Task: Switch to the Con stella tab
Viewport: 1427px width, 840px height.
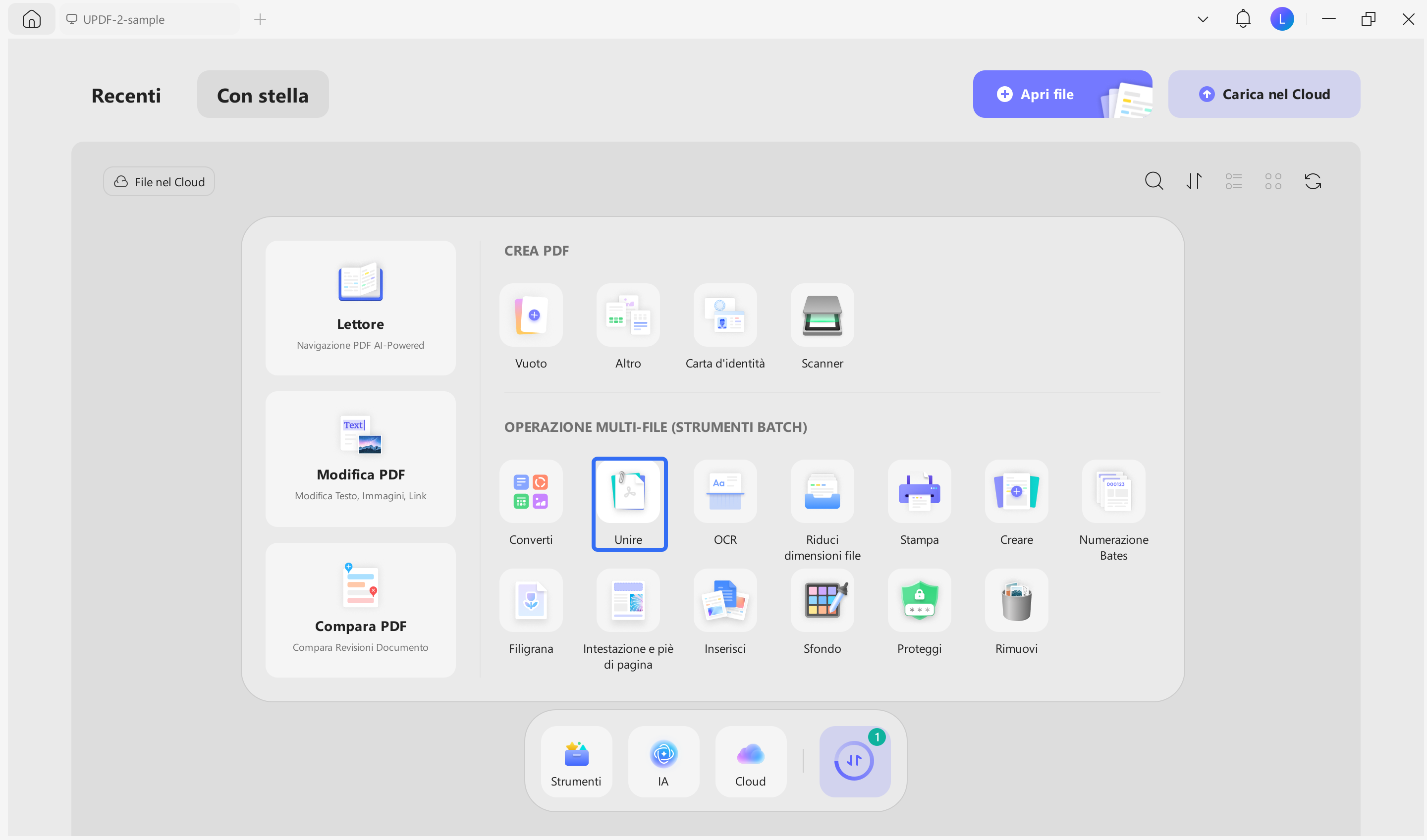Action: (263, 95)
